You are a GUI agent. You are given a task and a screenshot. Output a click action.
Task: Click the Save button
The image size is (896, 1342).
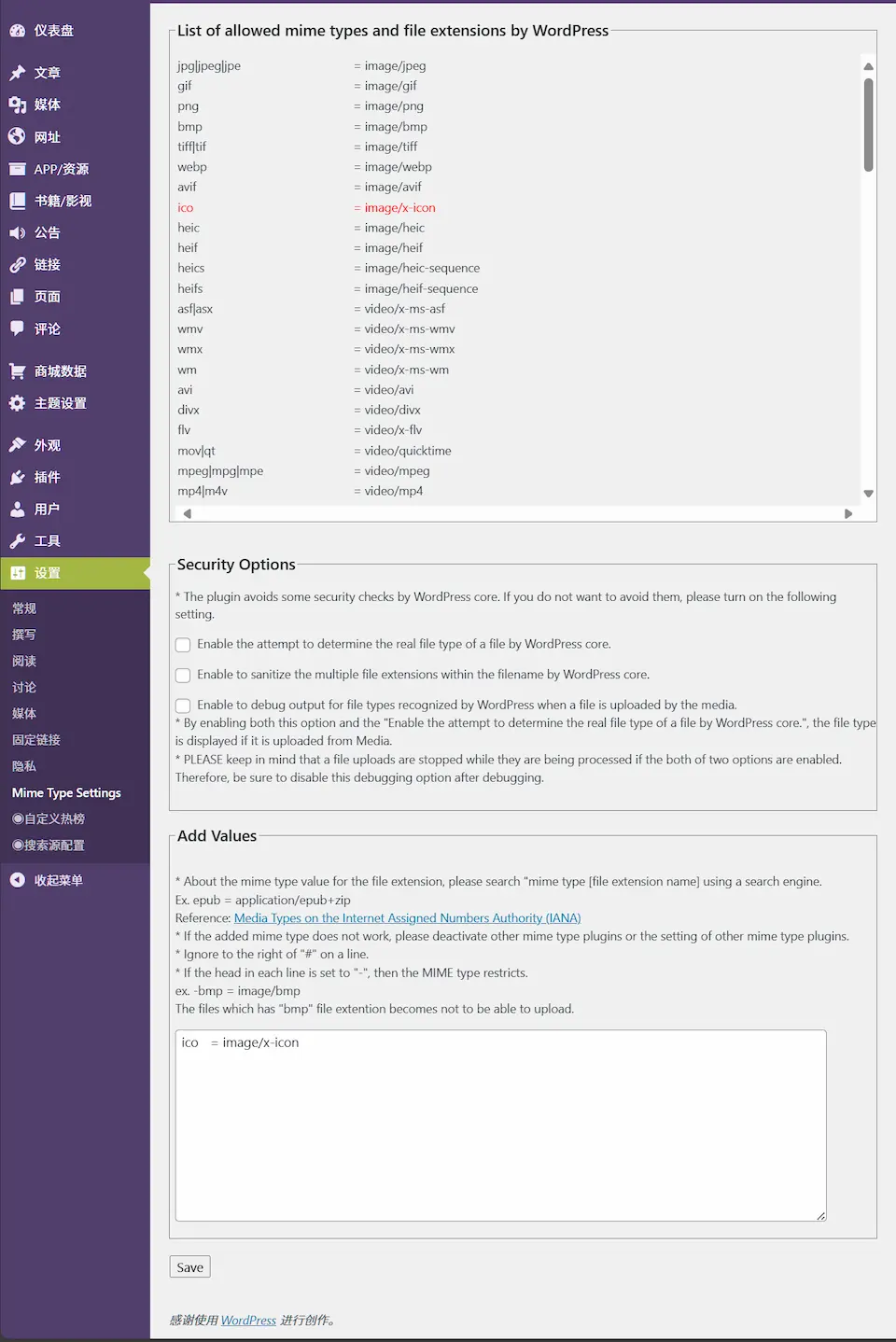pyautogui.click(x=189, y=1266)
